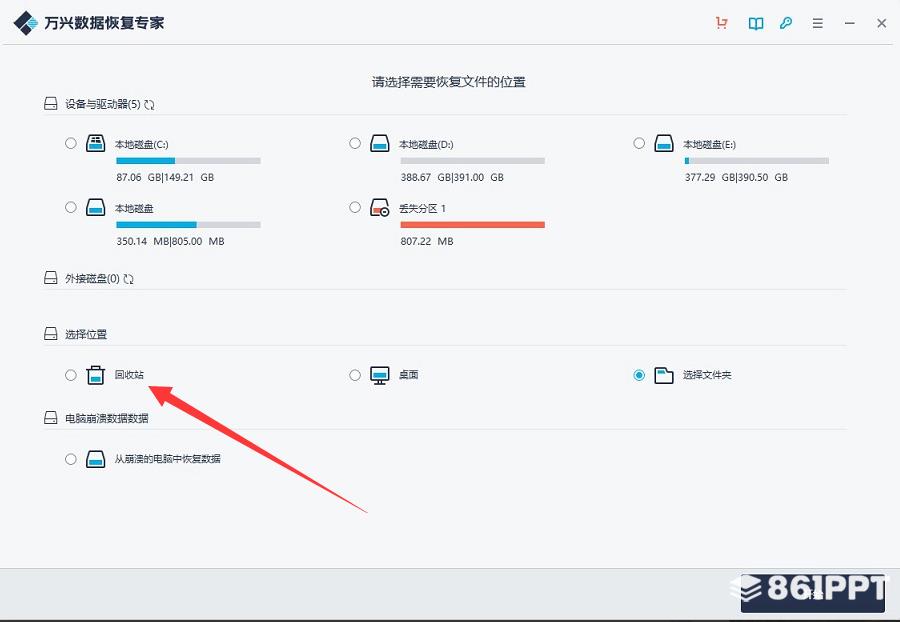Click the 377.29 GB|390.50 GB text
This screenshot has width=900, height=622.
tap(736, 177)
